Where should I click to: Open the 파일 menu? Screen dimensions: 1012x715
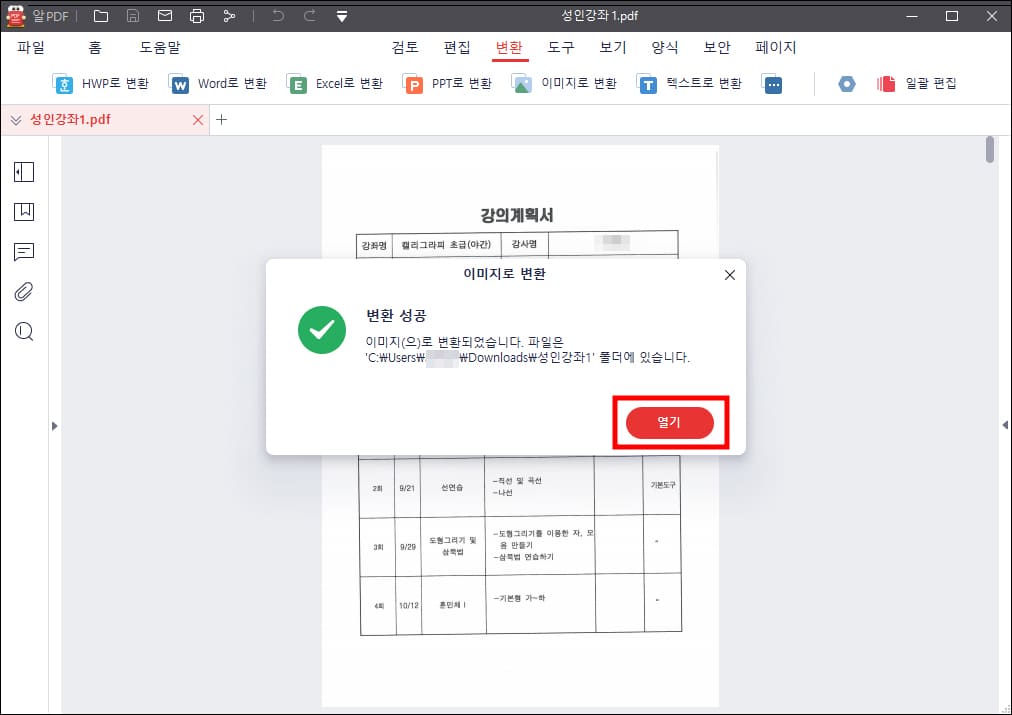point(31,47)
